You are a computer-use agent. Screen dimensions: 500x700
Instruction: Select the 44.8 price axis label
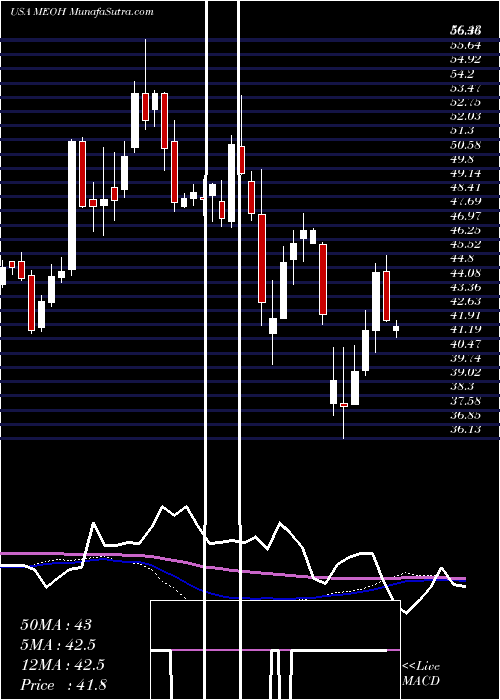tap(462, 259)
